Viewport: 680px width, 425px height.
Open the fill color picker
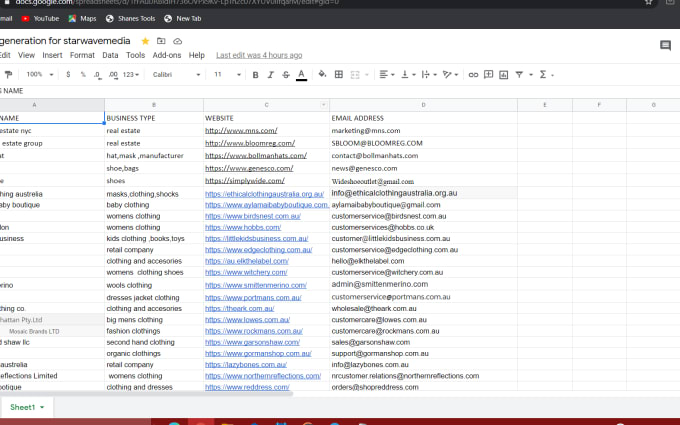coord(322,74)
